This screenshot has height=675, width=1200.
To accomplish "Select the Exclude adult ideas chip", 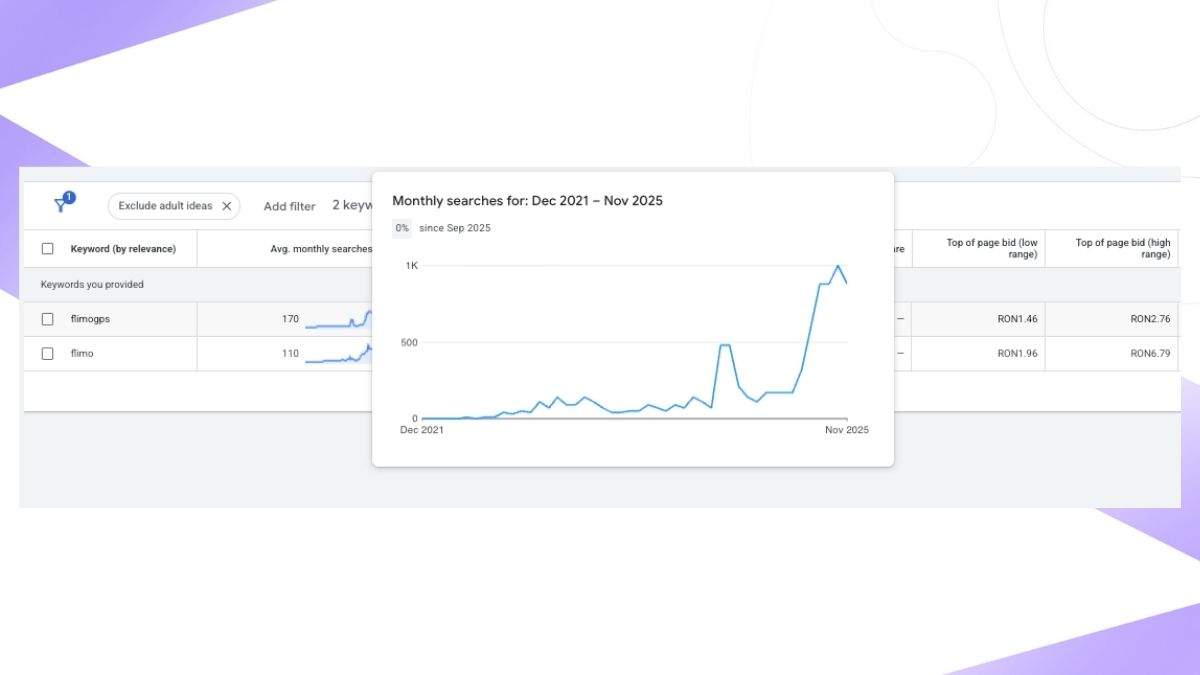I will (x=165, y=206).
